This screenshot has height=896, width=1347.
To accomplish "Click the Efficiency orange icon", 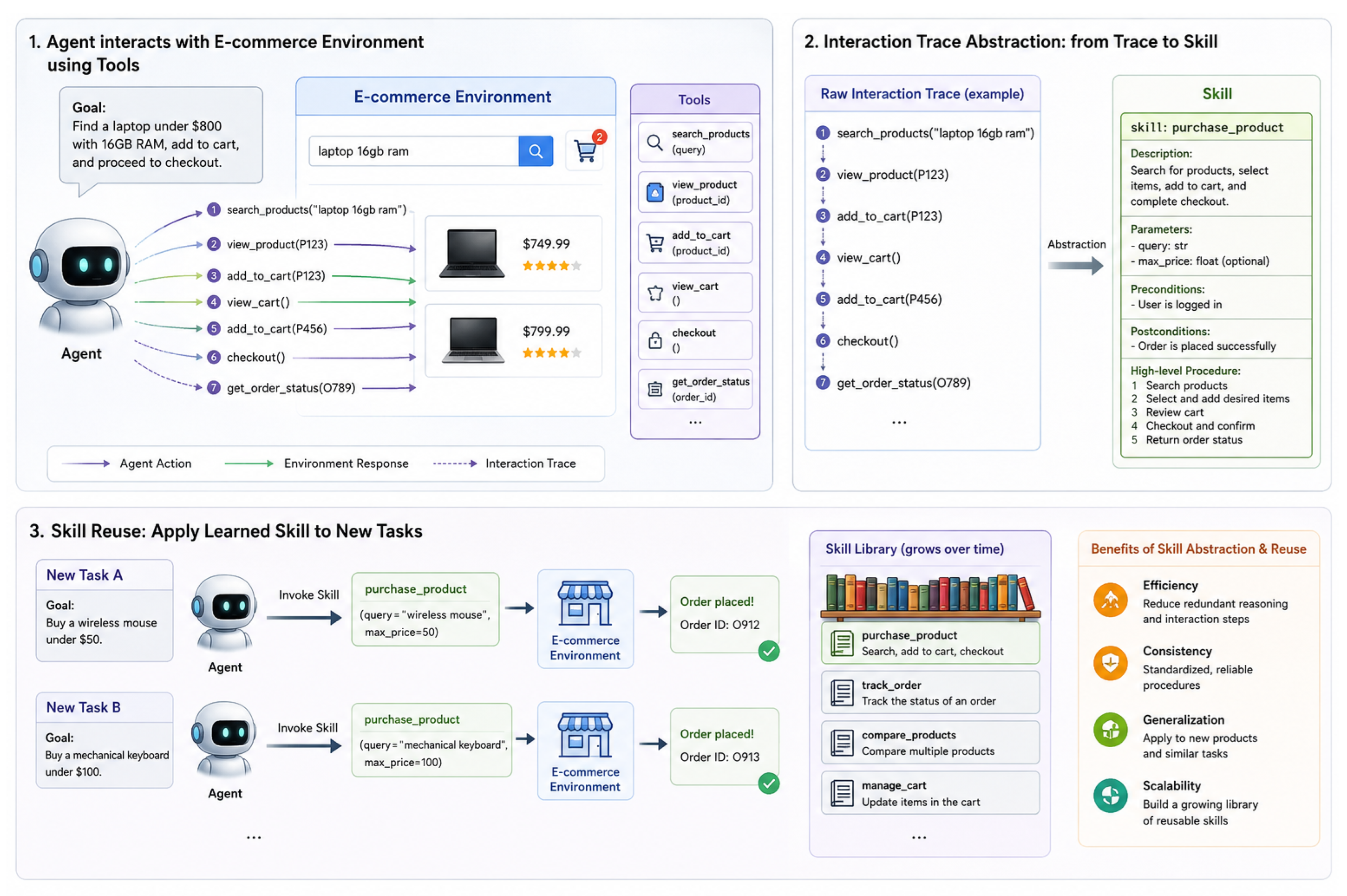I will coord(1110,600).
